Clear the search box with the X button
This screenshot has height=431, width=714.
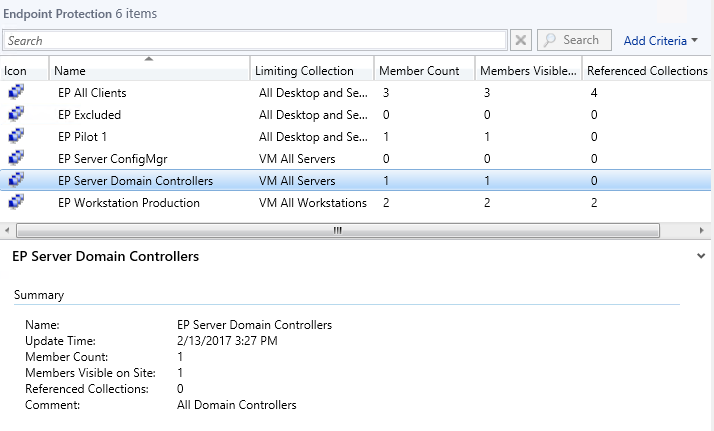(521, 41)
